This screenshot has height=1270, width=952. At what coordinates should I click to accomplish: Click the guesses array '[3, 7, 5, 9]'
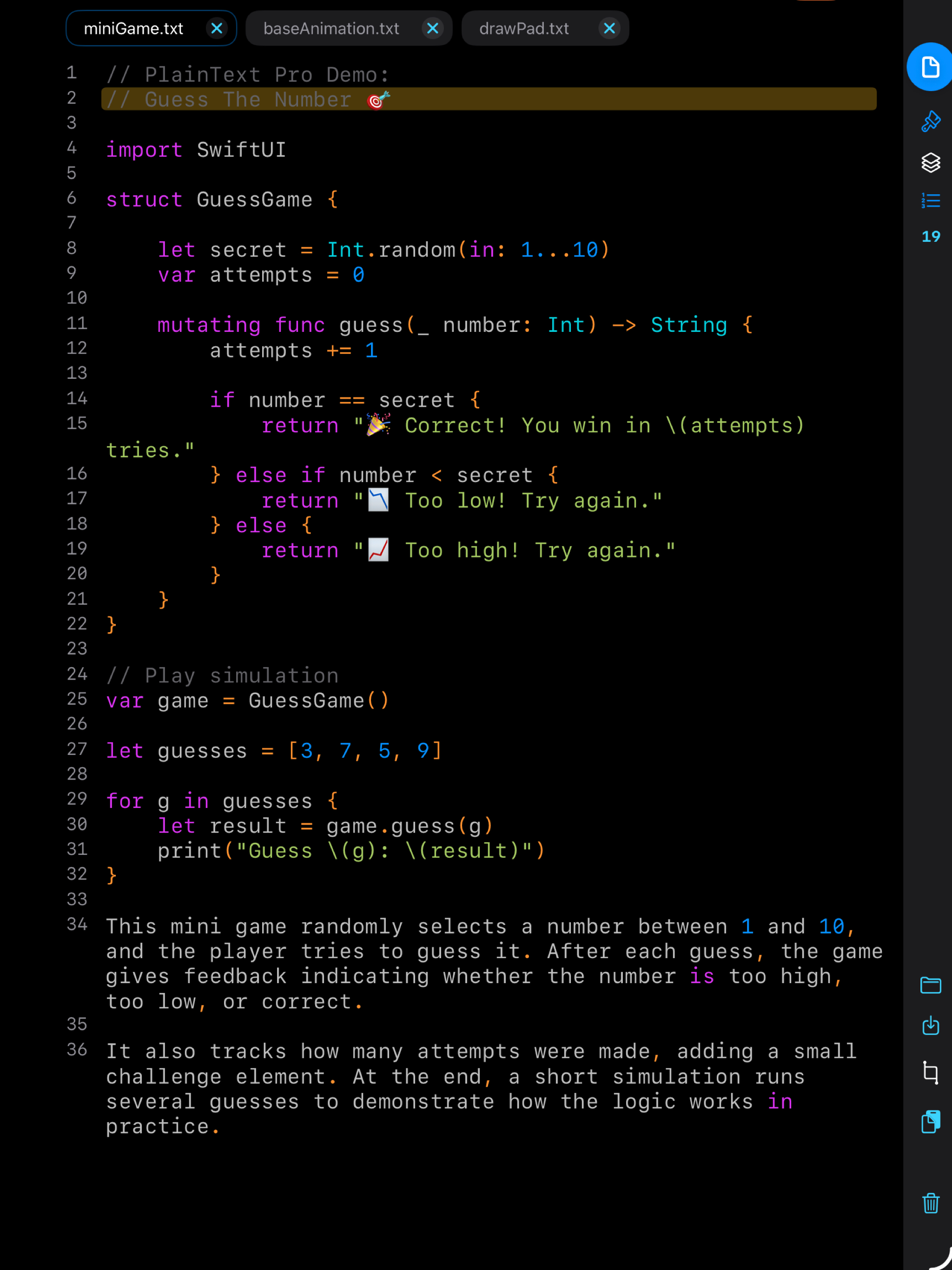coord(364,751)
